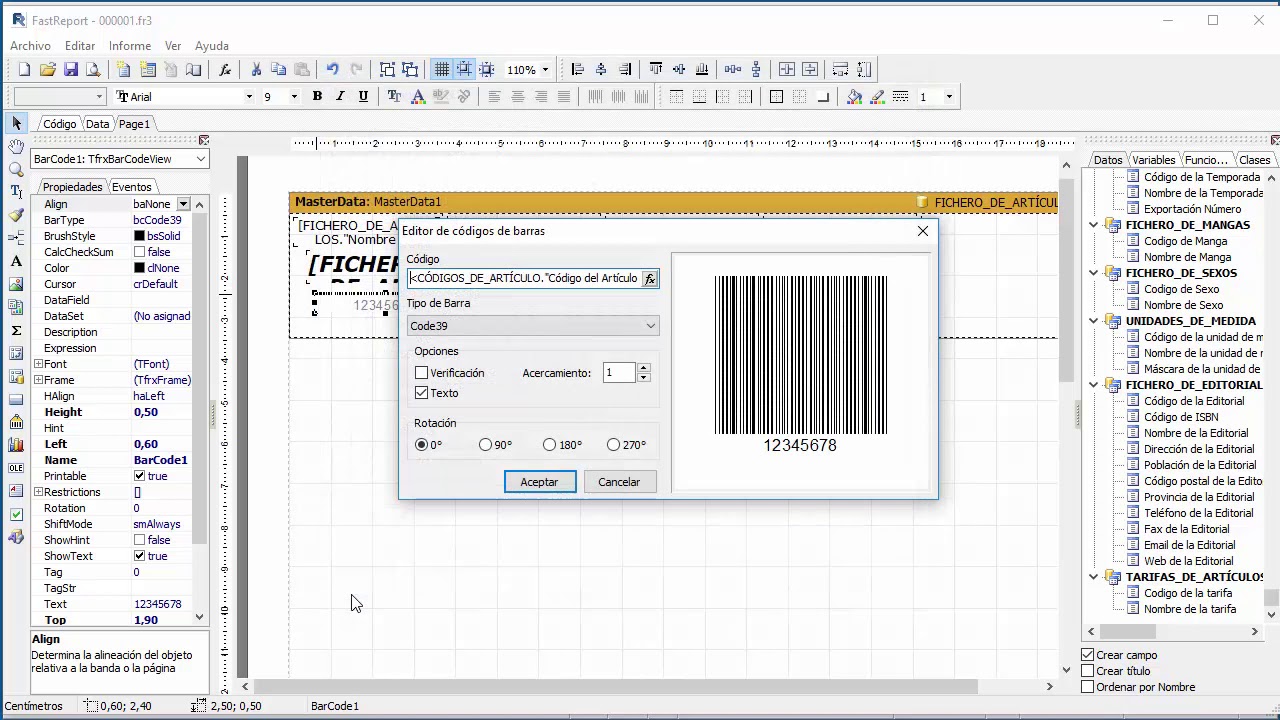Click the align tops icon

656,69
